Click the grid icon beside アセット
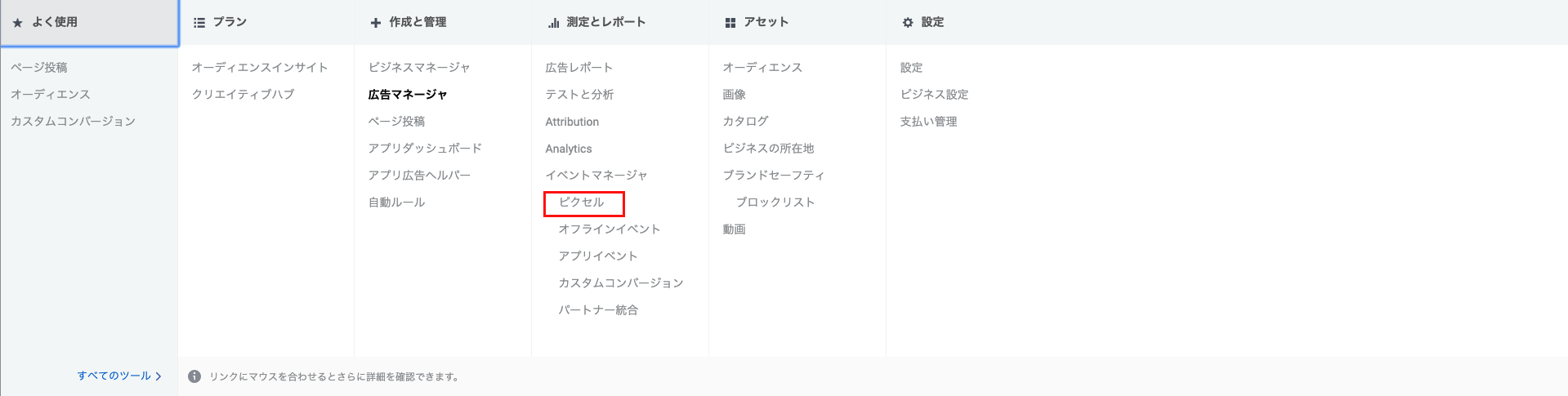Screen dimensions: 1568x396 [x=730, y=23]
